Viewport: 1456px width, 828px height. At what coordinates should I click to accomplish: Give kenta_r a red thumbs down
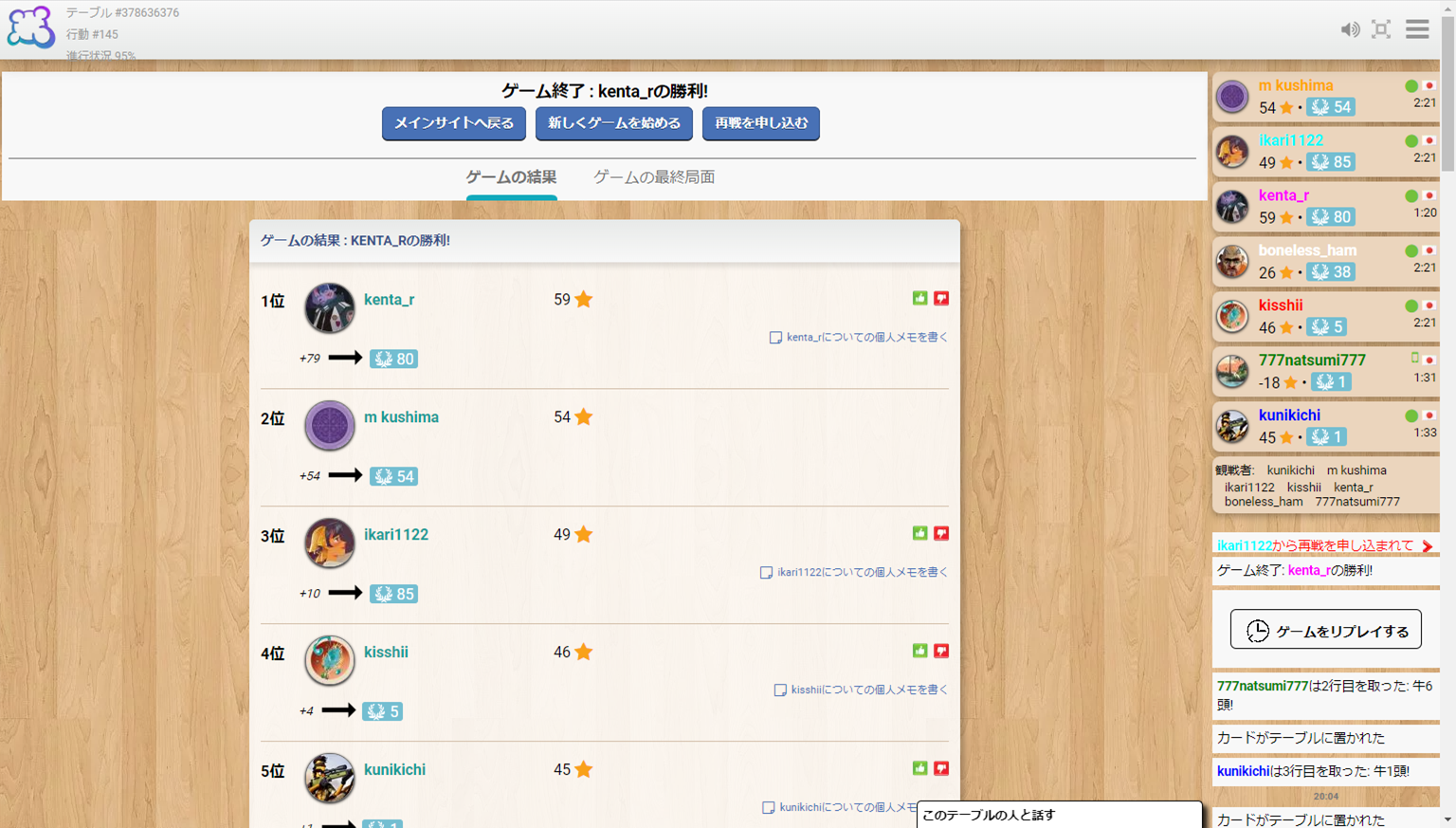click(x=941, y=298)
